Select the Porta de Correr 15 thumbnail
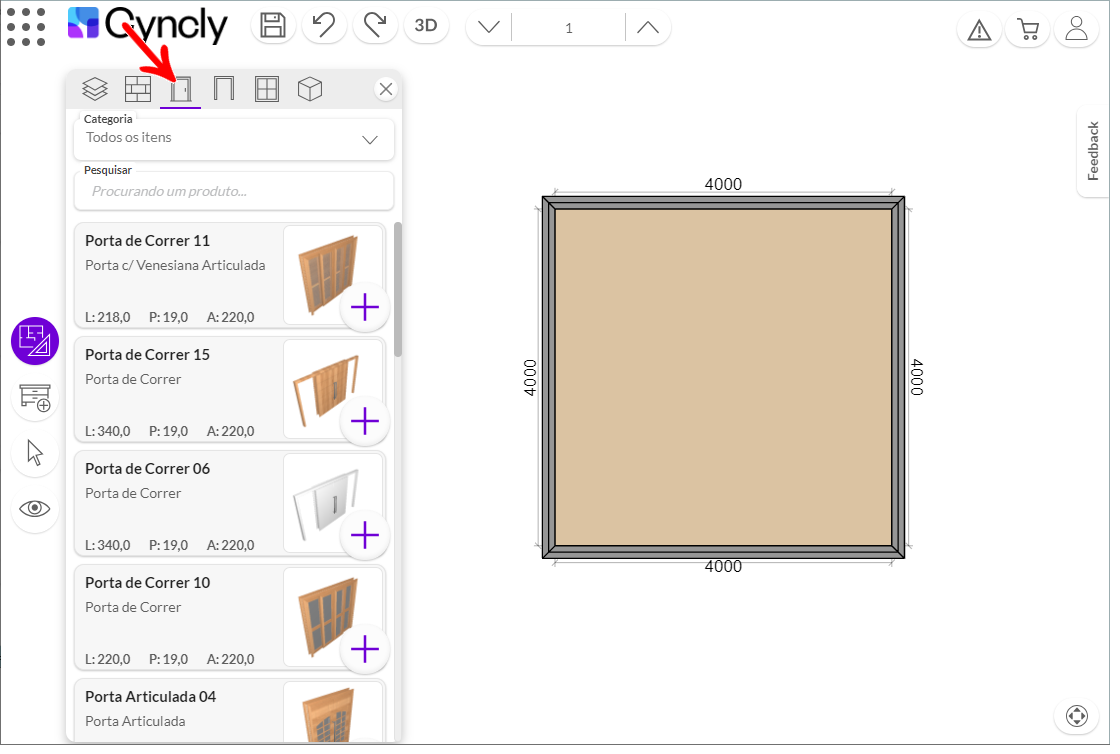 click(333, 389)
